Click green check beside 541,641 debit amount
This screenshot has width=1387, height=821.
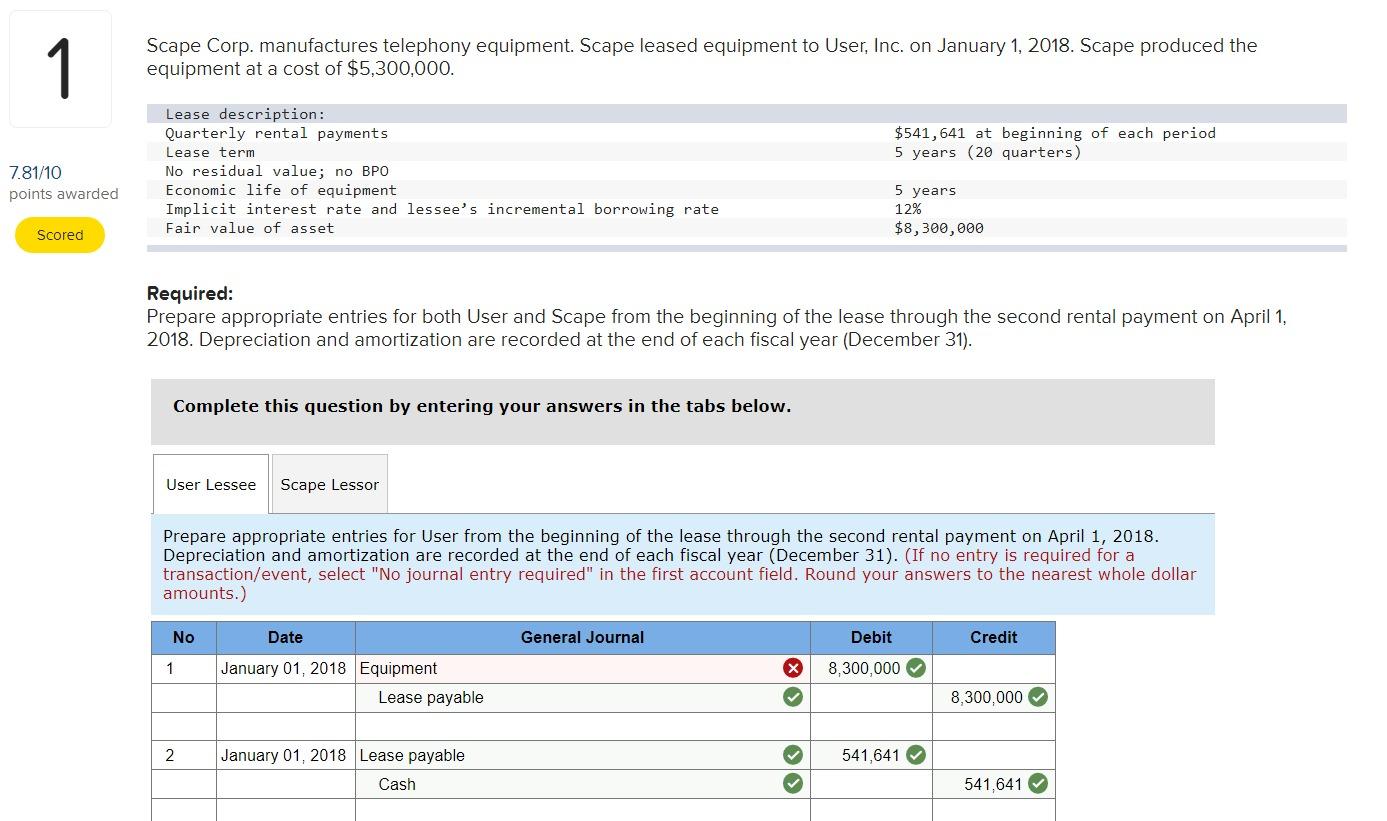click(915, 755)
